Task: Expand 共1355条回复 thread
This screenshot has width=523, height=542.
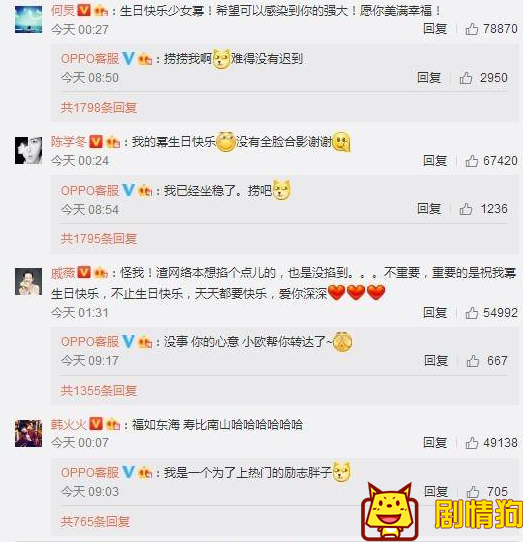Action: (99, 391)
